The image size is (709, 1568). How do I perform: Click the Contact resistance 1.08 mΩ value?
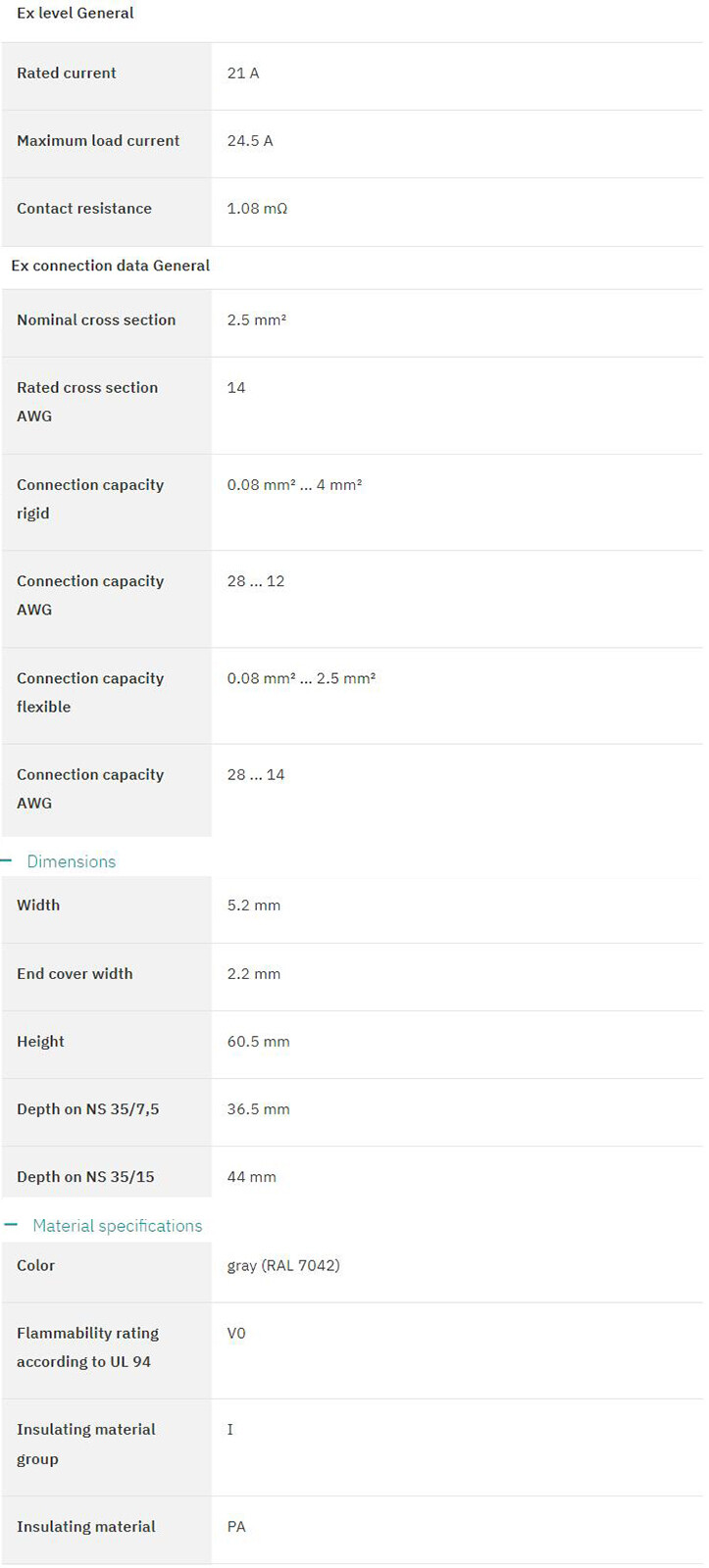(x=257, y=209)
